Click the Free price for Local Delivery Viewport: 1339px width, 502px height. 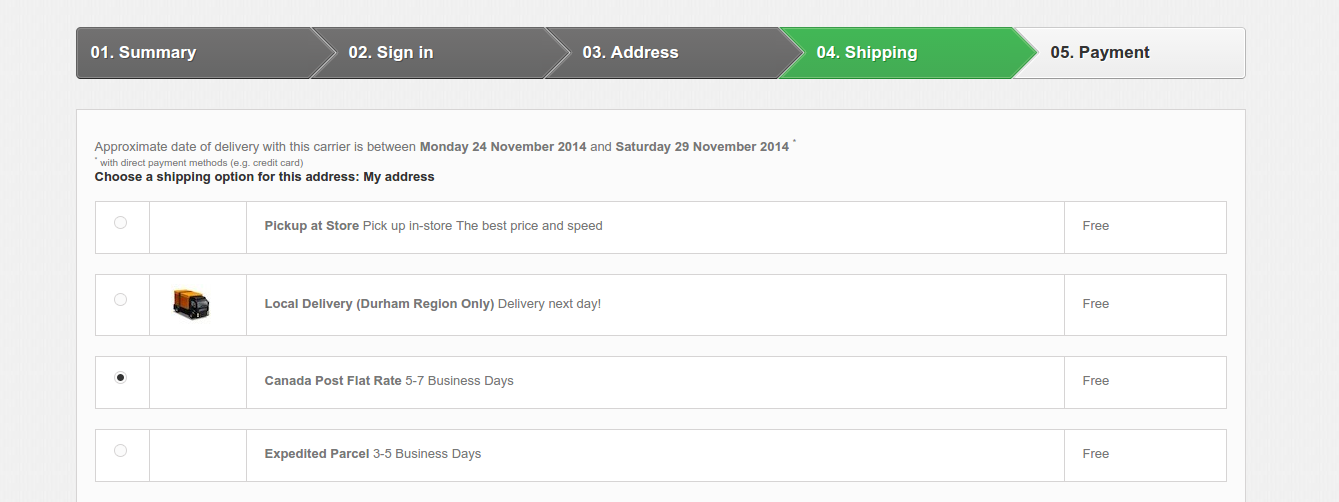(x=1096, y=304)
